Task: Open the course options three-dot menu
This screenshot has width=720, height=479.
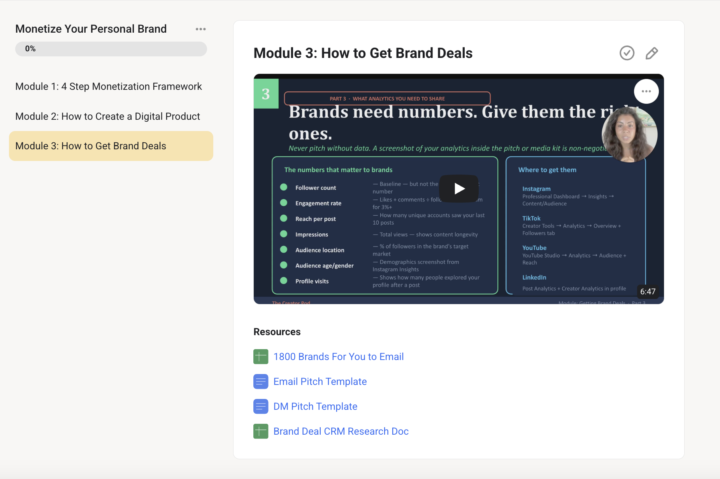Action: (x=201, y=29)
